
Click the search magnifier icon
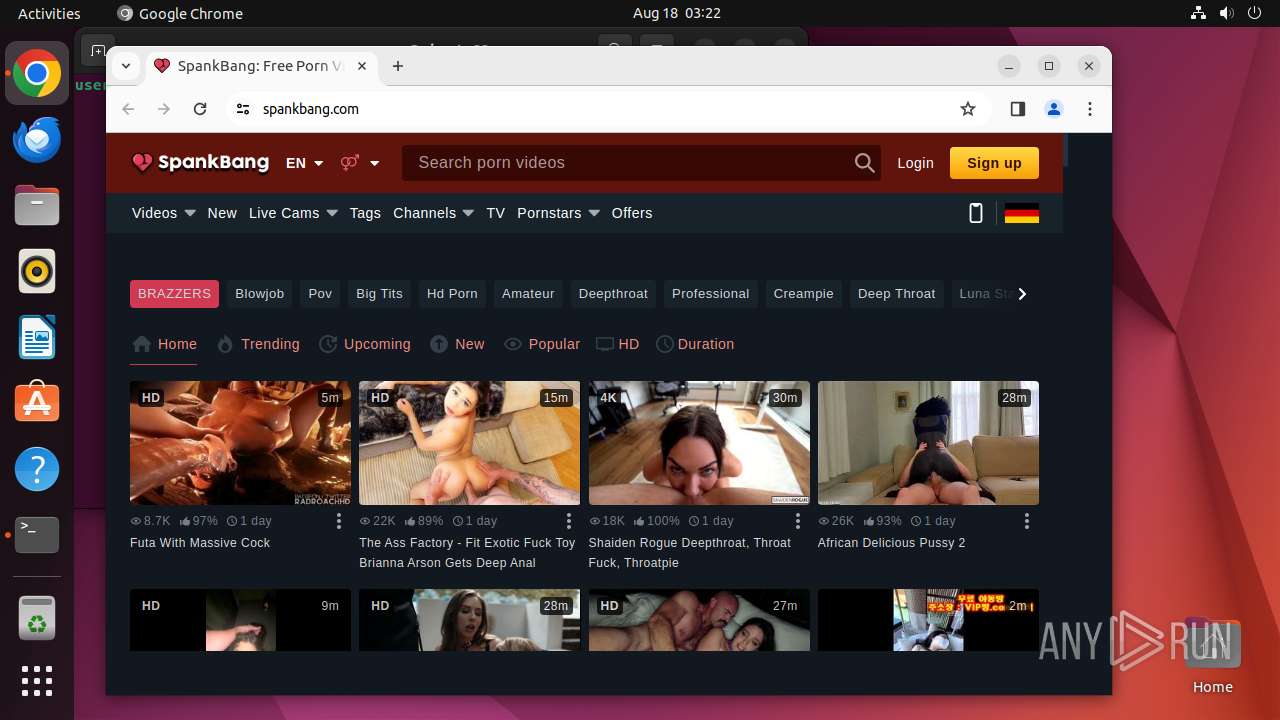[x=864, y=163]
